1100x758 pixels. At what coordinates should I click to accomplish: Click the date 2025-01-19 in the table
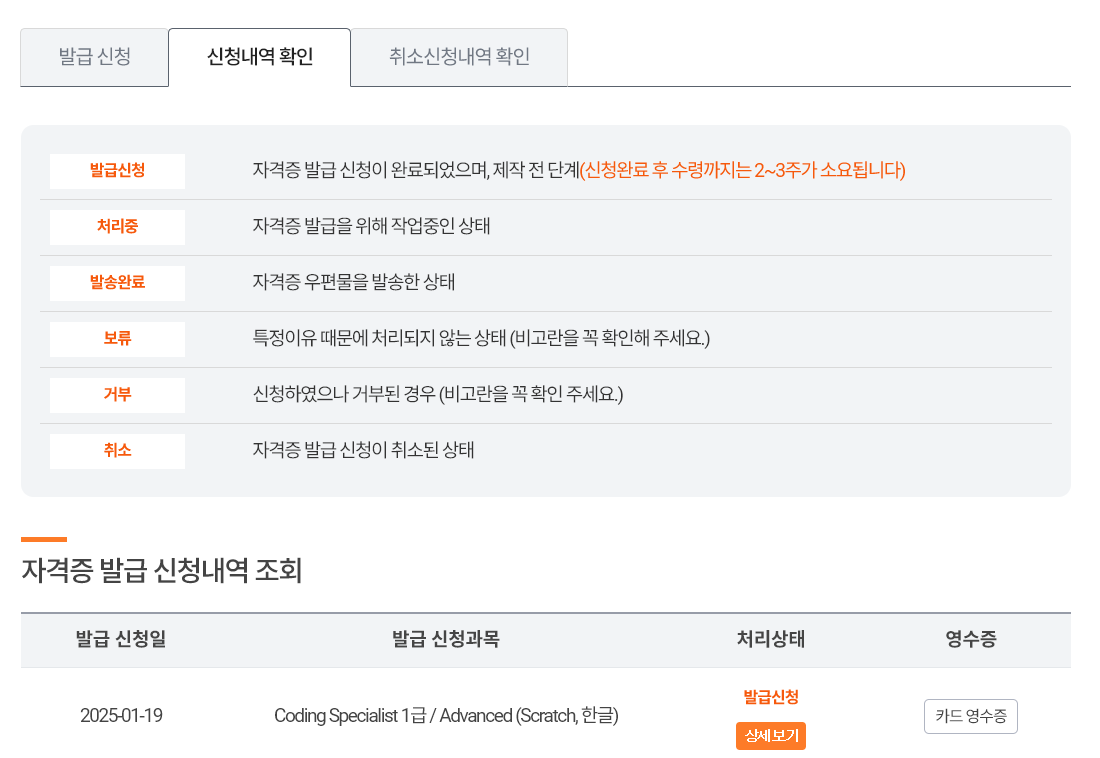(120, 716)
